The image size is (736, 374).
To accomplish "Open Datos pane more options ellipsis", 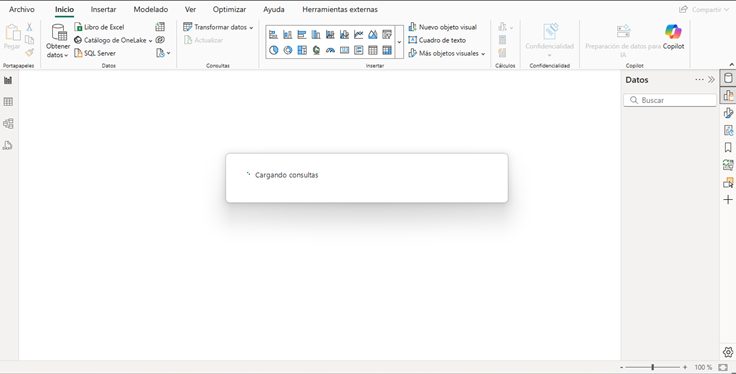I will coord(699,80).
